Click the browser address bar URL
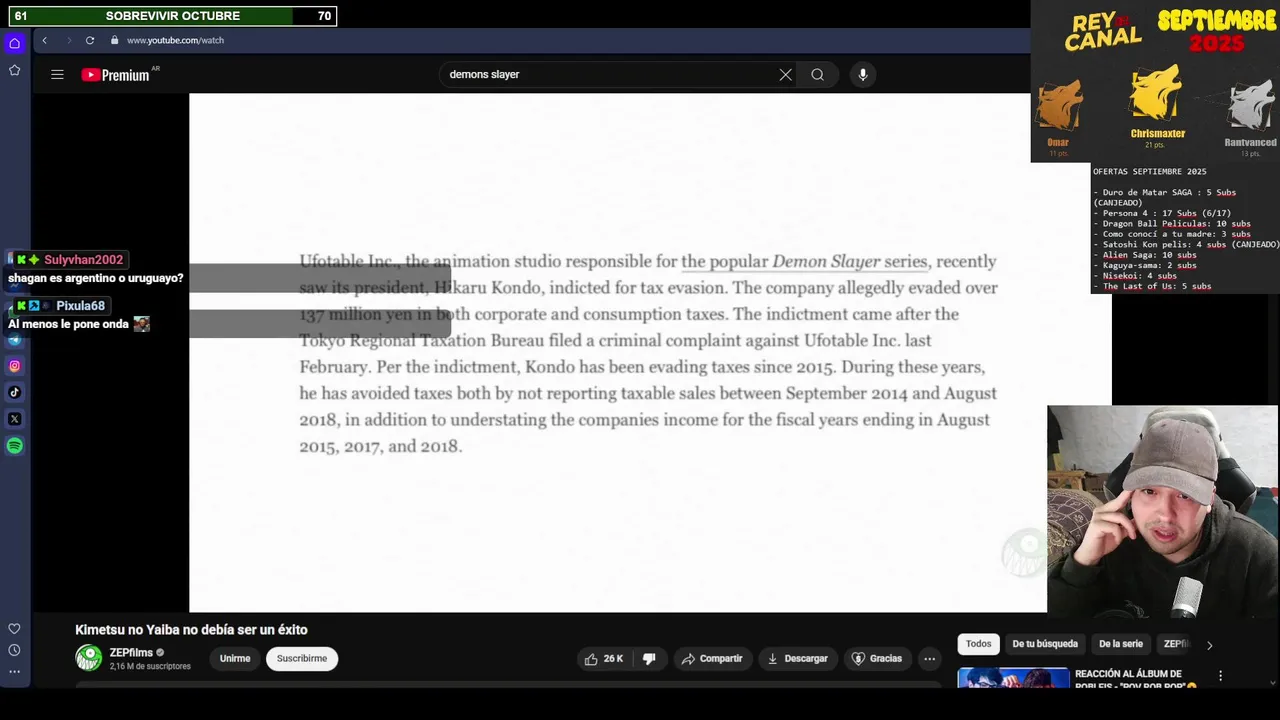 175,40
